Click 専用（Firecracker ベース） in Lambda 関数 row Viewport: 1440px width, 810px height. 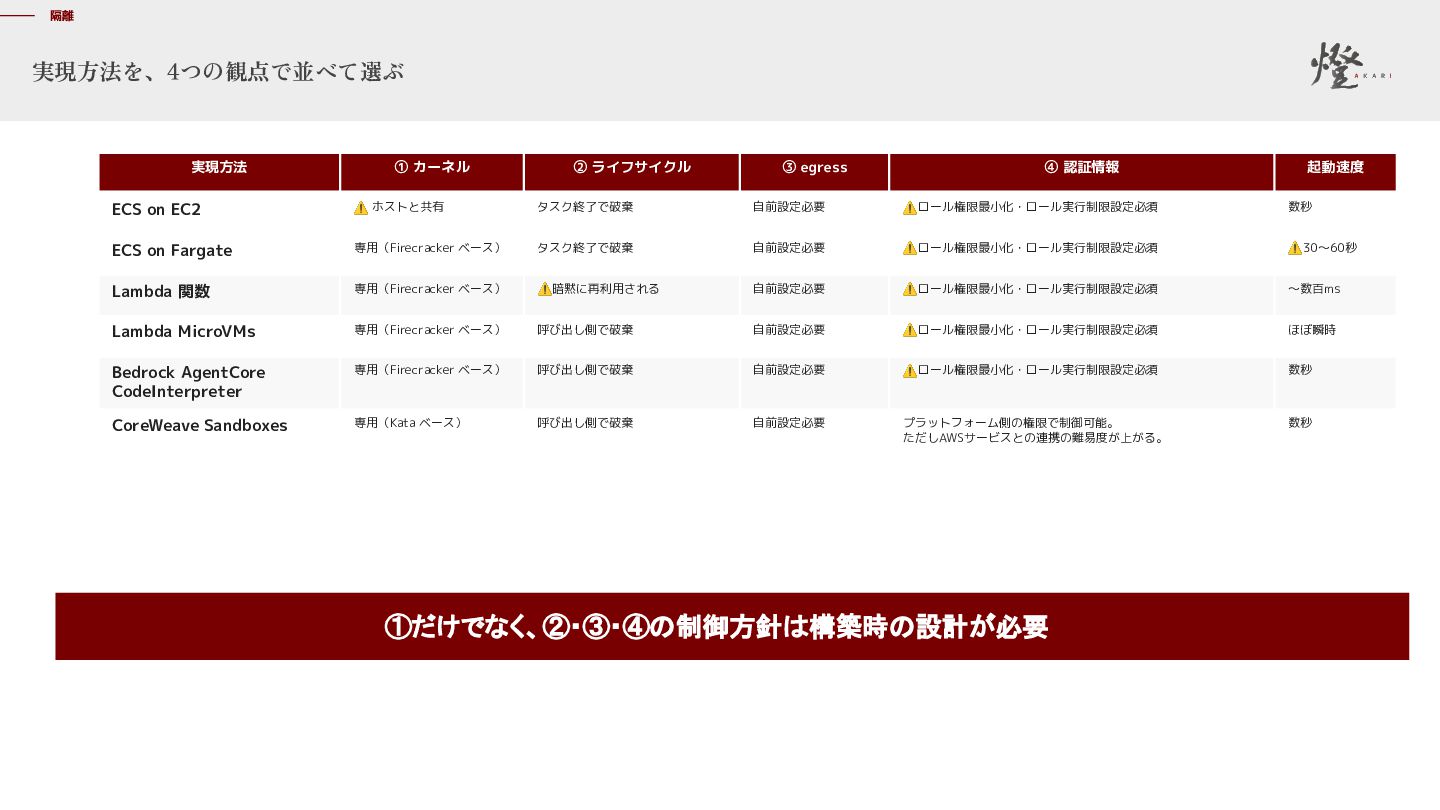coord(430,289)
